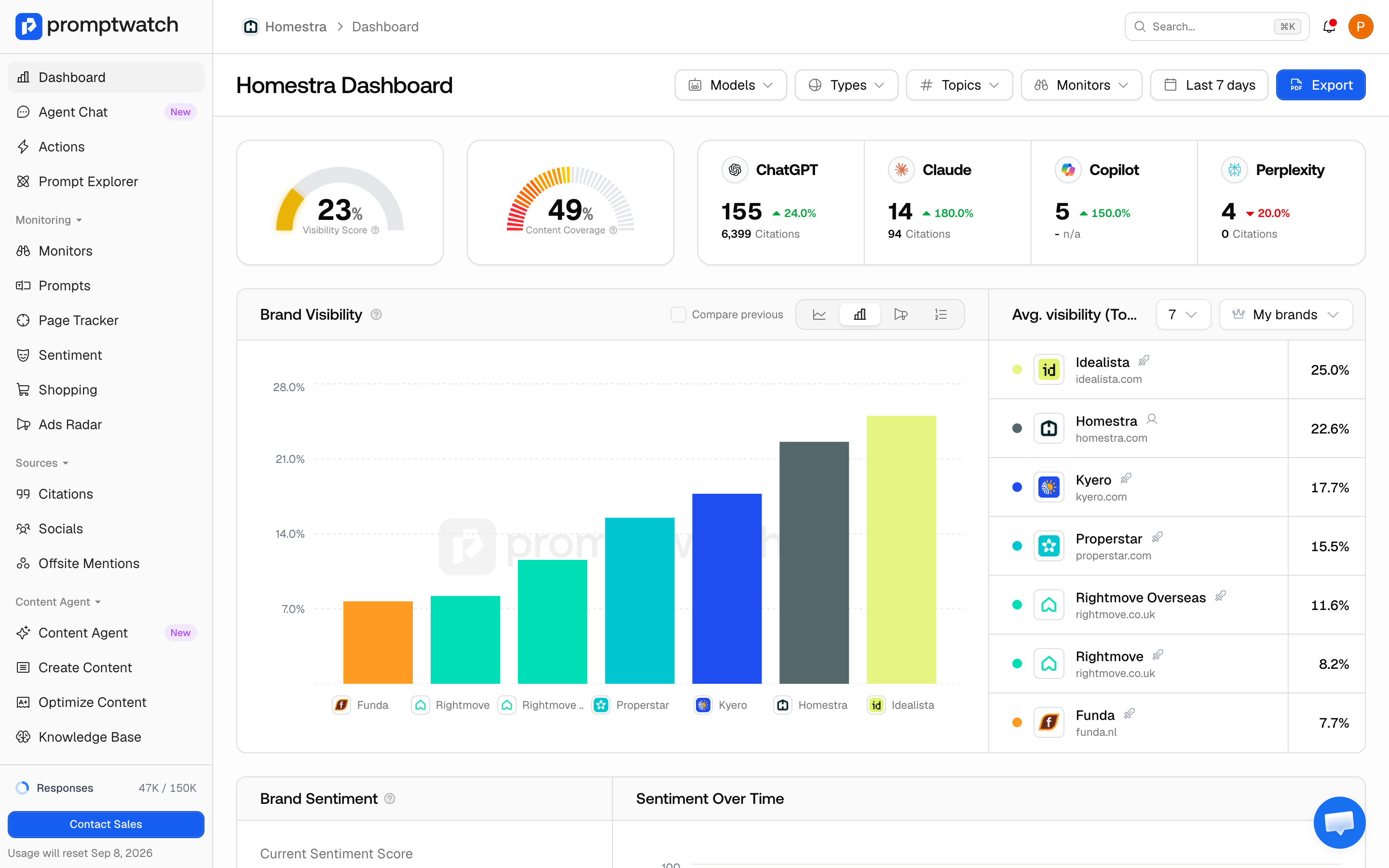Screen dimensions: 1389x868
Task: Switch to the bar chart view
Action: pyautogui.click(x=860, y=314)
